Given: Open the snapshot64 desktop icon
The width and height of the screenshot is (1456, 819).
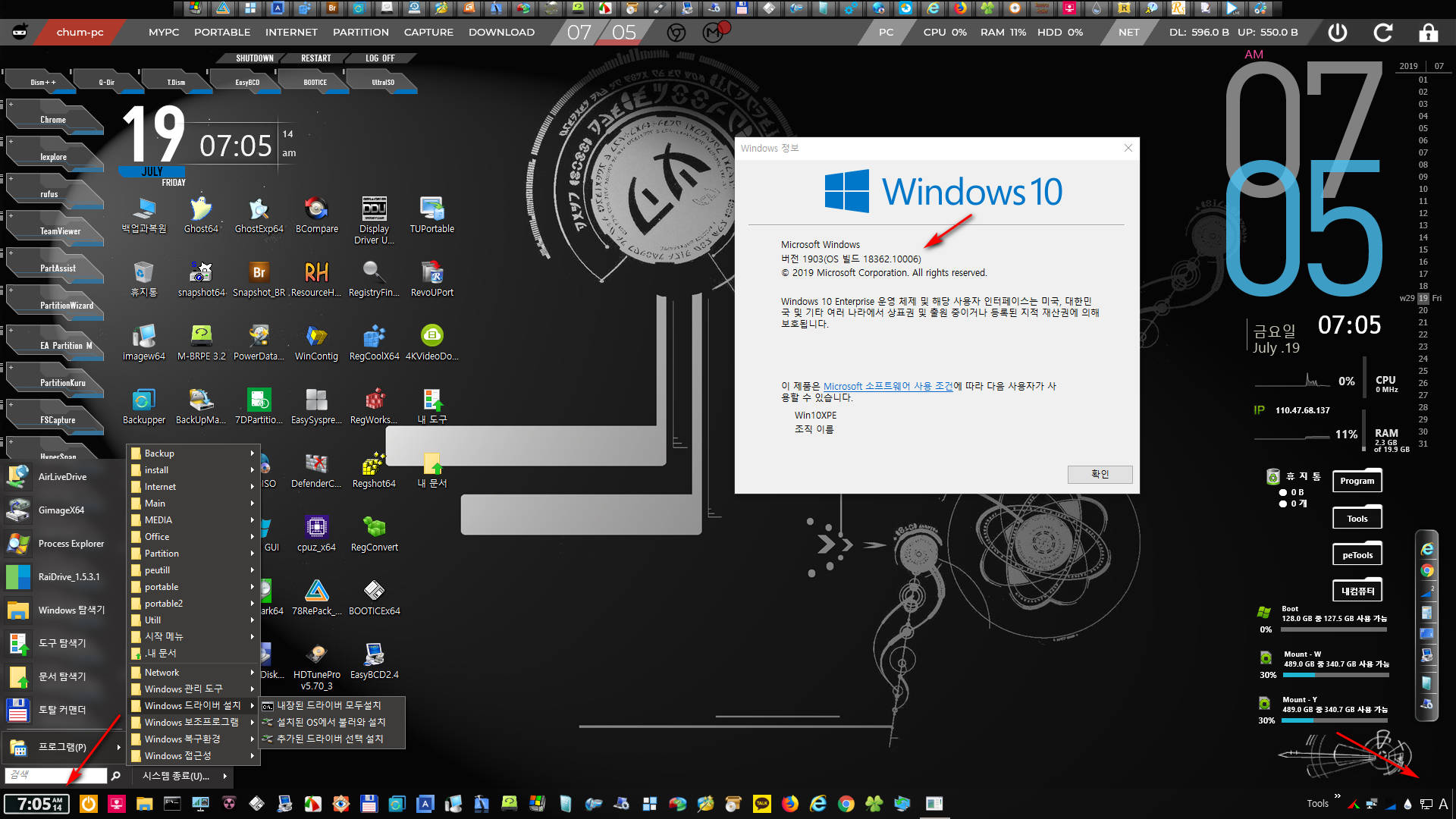Looking at the screenshot, I should tap(201, 279).
